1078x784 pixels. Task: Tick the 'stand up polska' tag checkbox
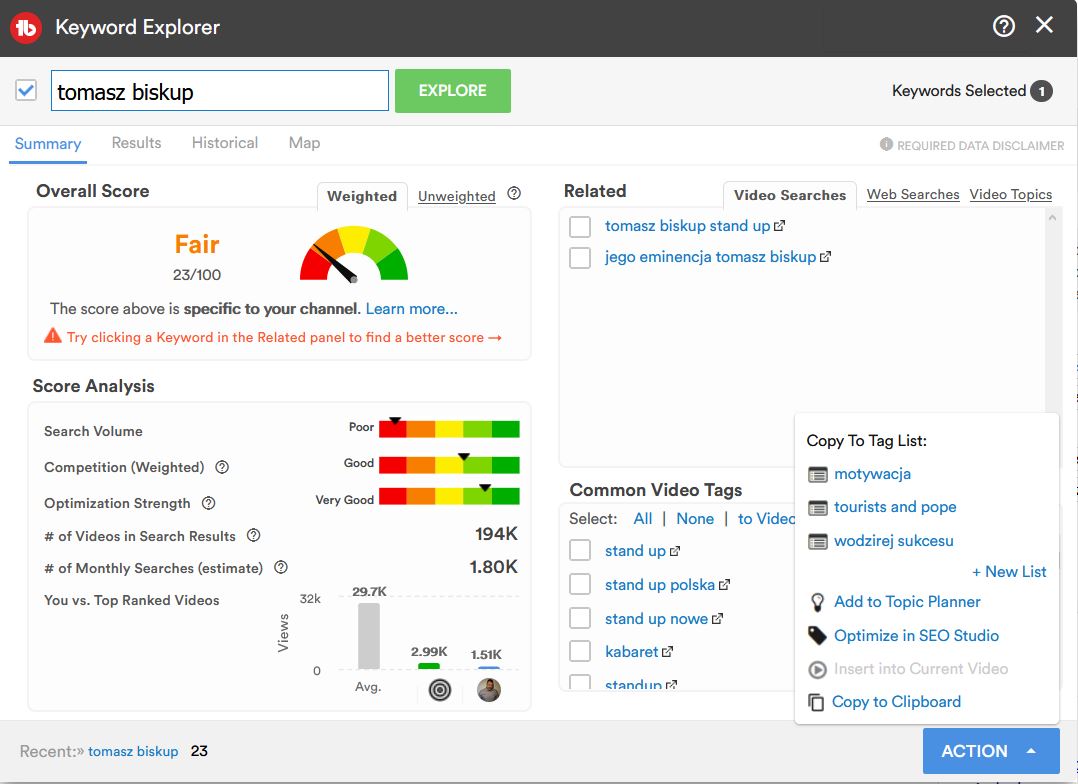point(580,585)
